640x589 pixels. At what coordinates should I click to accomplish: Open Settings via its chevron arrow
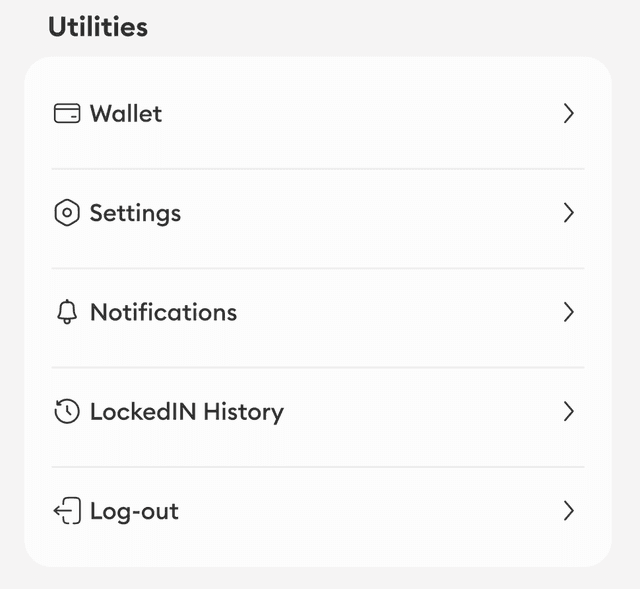click(568, 213)
